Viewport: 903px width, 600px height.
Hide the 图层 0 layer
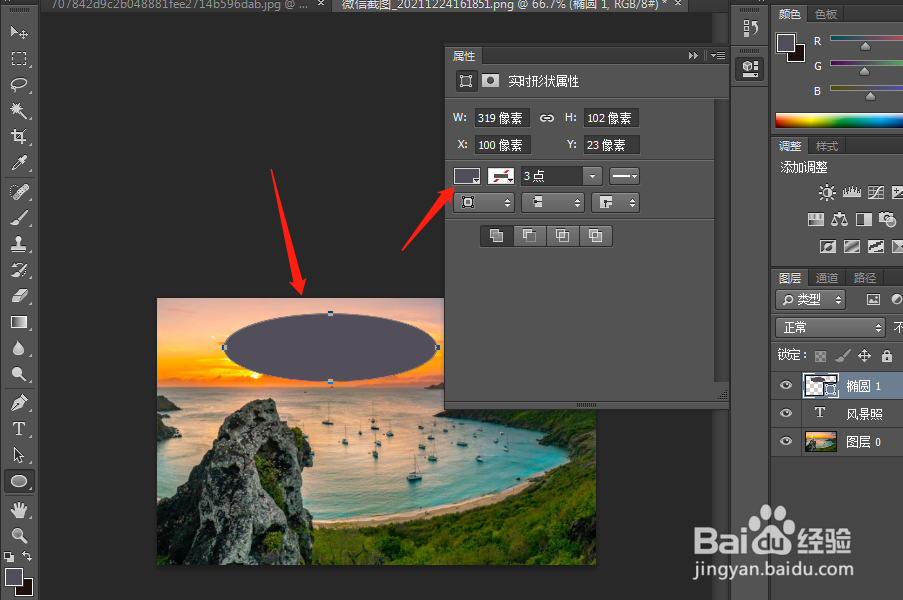pos(786,441)
